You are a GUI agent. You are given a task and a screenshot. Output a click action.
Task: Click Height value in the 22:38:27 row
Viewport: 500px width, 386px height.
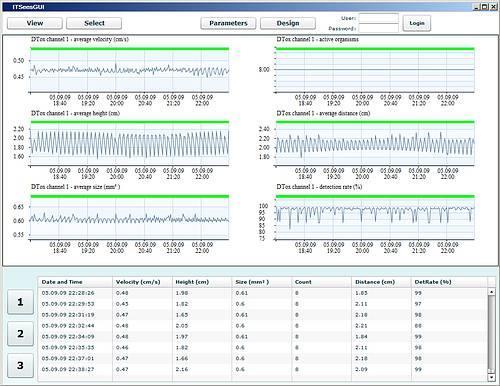(182, 370)
